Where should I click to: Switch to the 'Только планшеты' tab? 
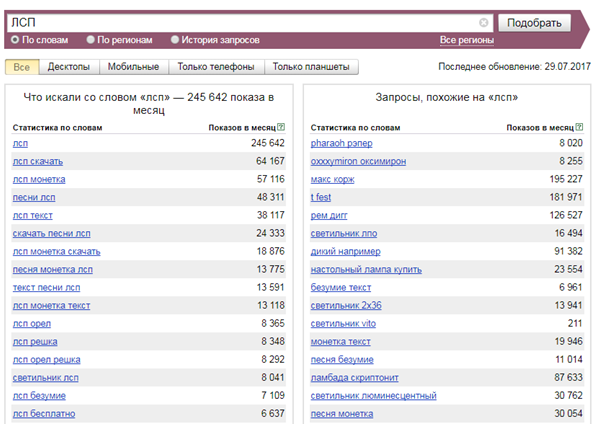[x=311, y=67]
